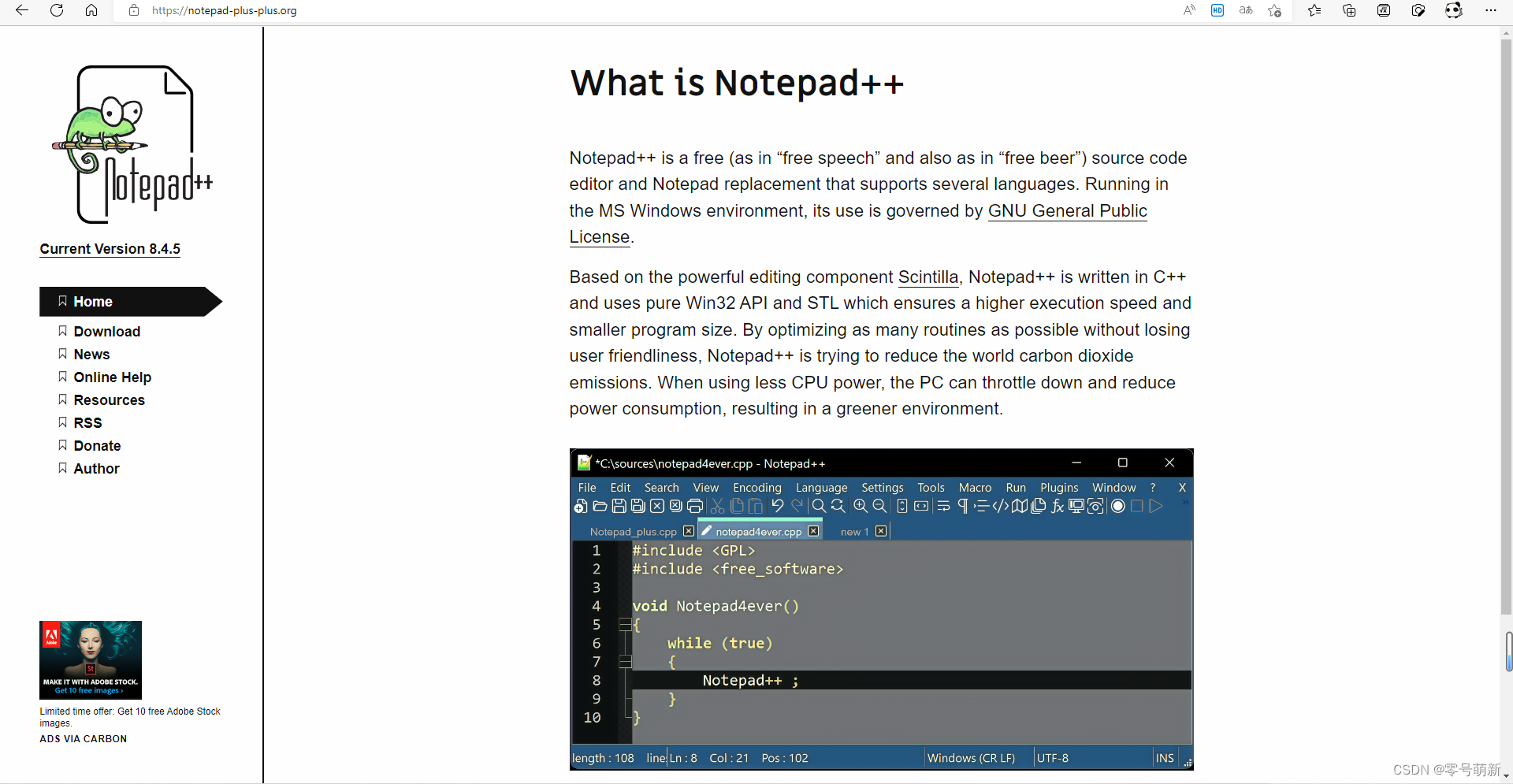Select the Notepad_plus.cpp tab in the screenshot

coord(633,532)
